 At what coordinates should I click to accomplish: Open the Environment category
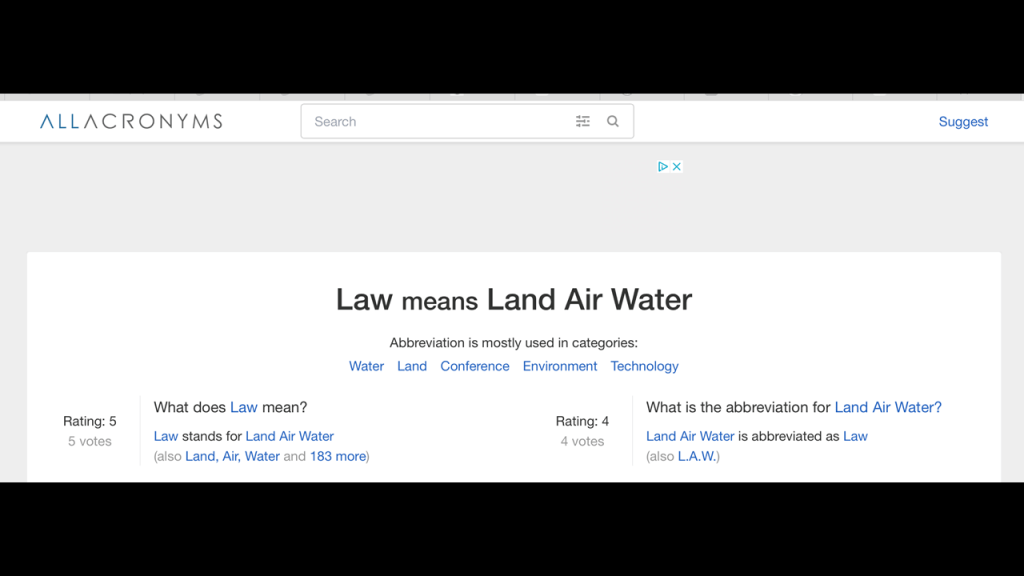coord(560,366)
